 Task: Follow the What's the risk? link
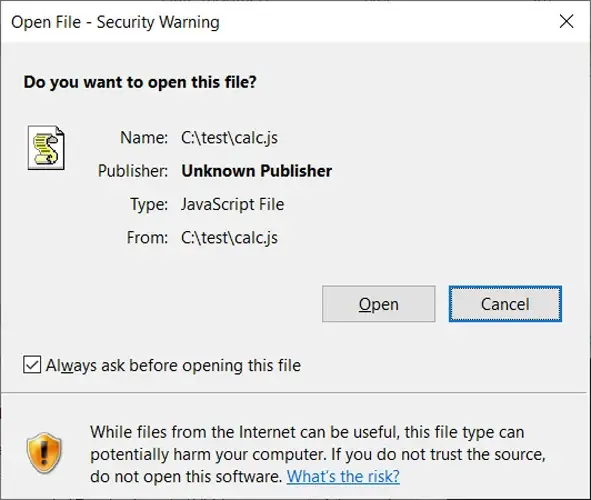pos(343,476)
